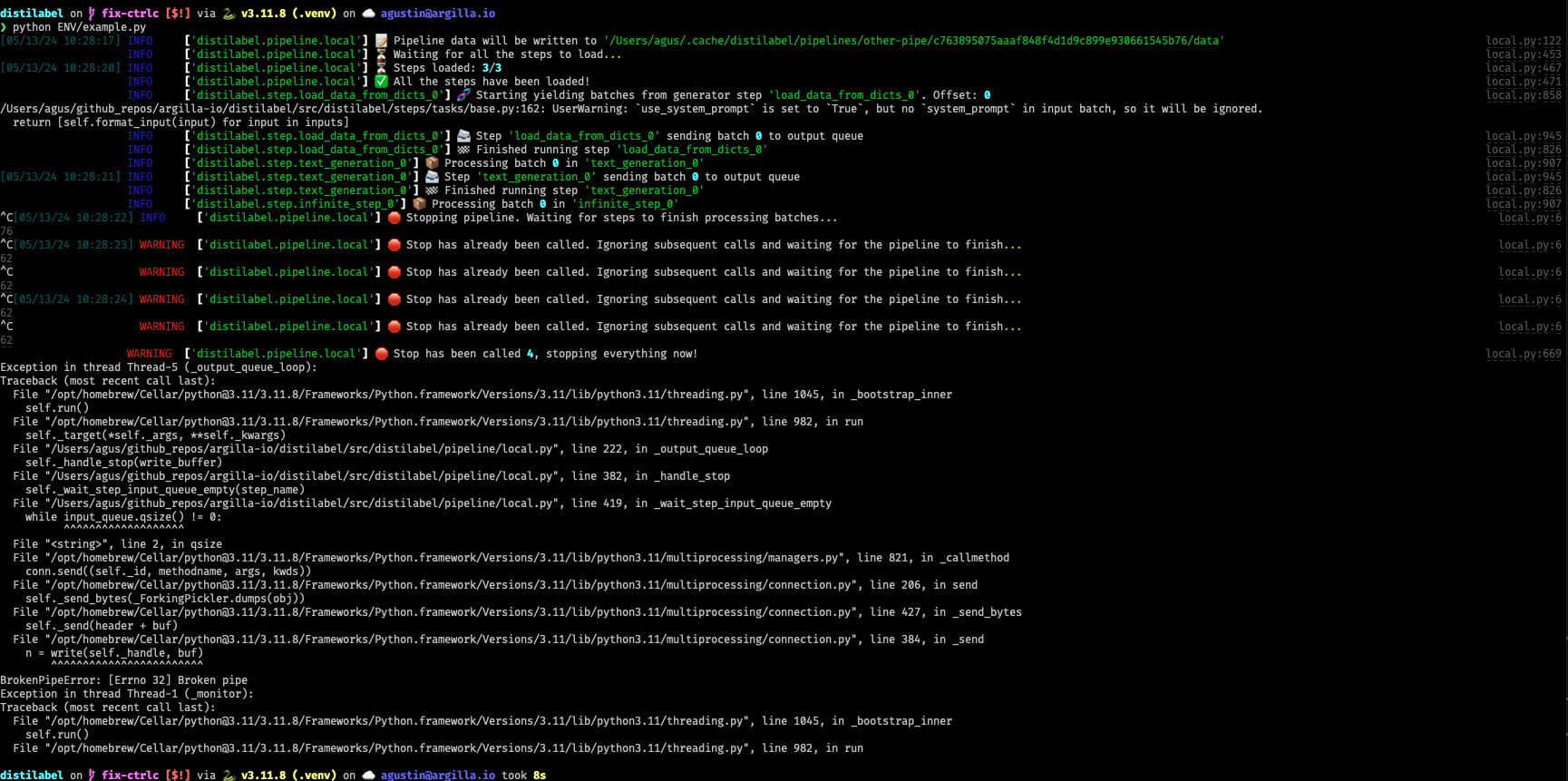1568x781 pixels.
Task: Click timestamp '[05/13/24 10:28:17]'
Action: [60, 41]
